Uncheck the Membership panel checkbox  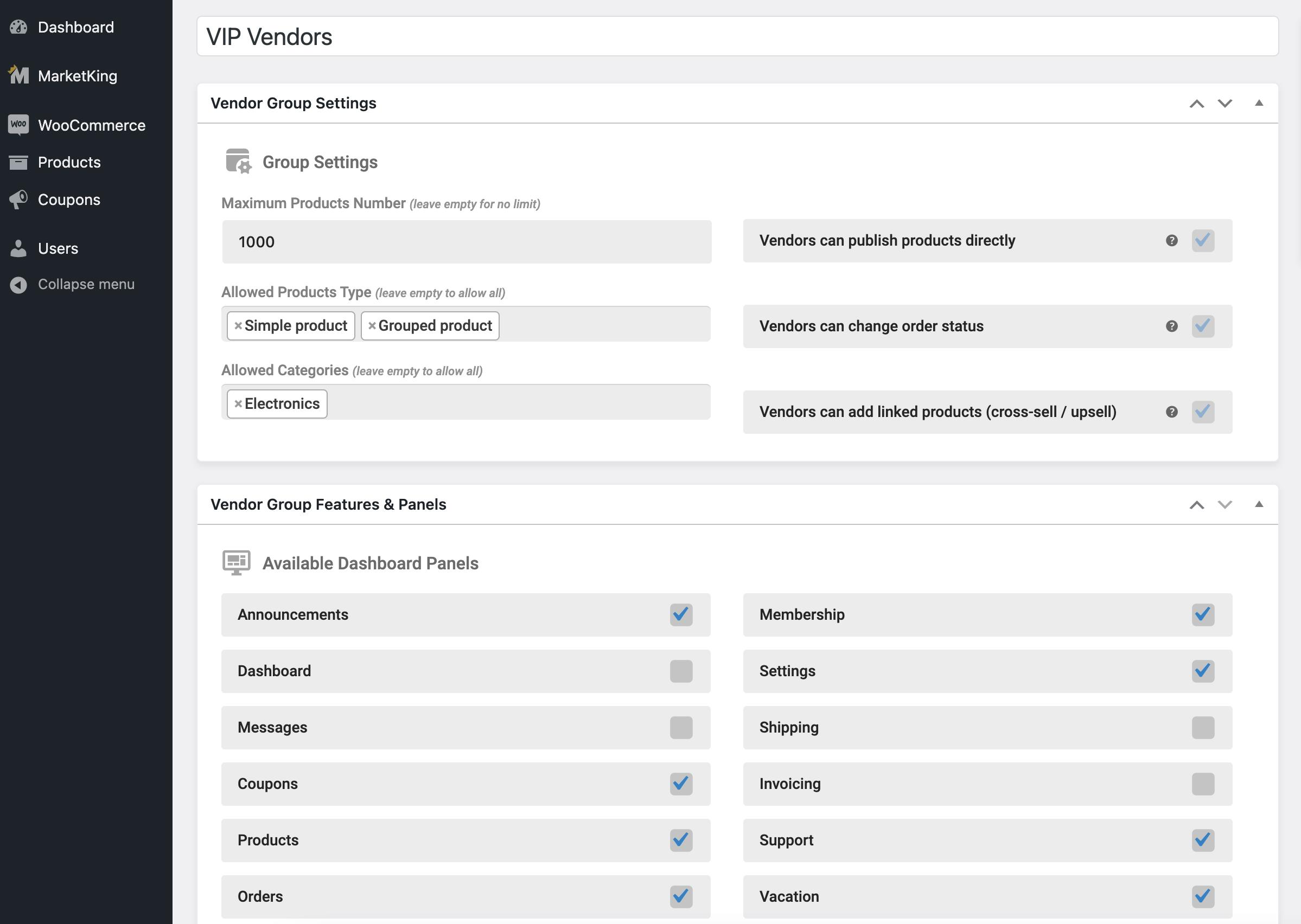click(1203, 614)
